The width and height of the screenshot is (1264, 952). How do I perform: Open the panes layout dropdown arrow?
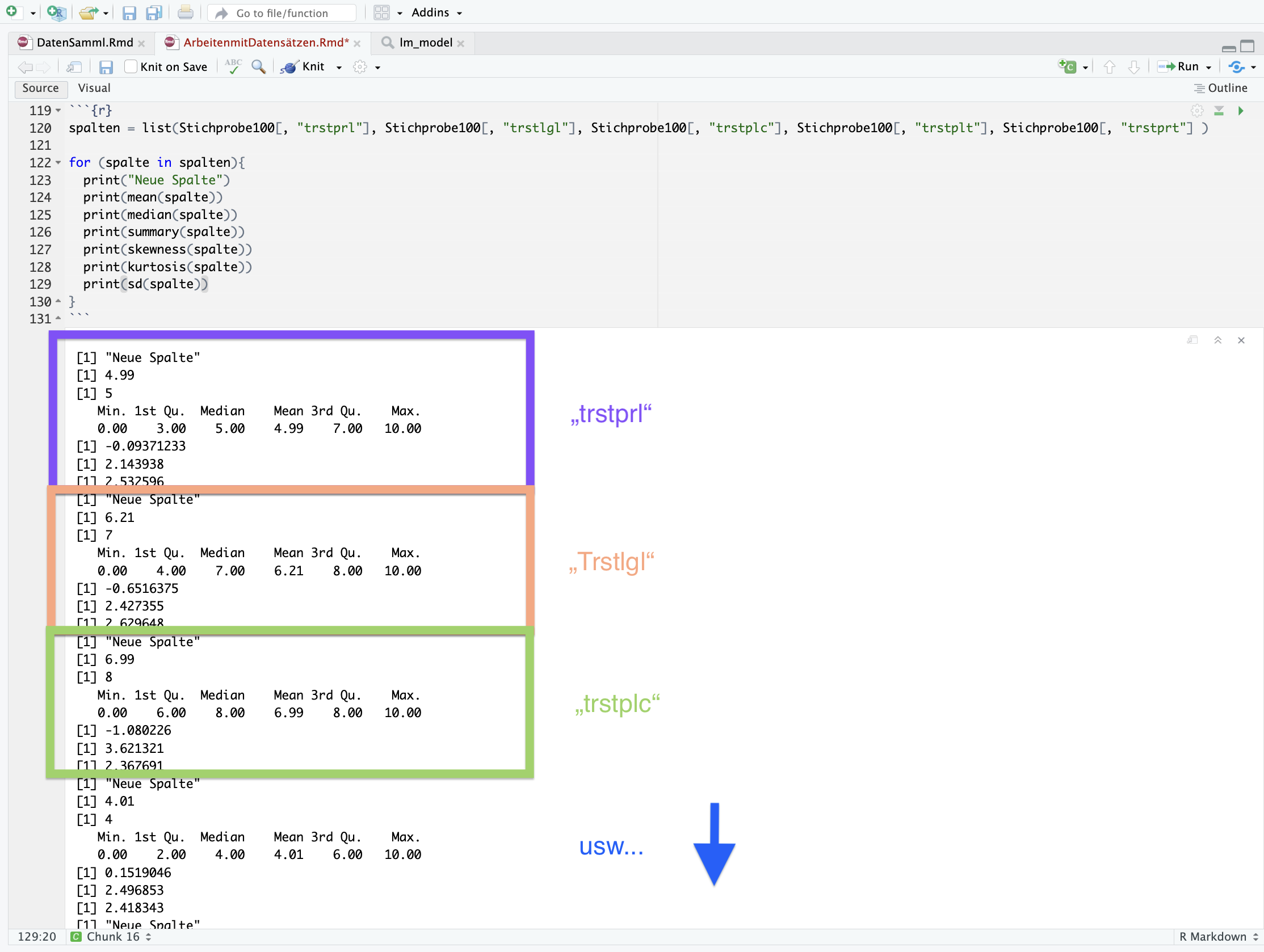[400, 13]
